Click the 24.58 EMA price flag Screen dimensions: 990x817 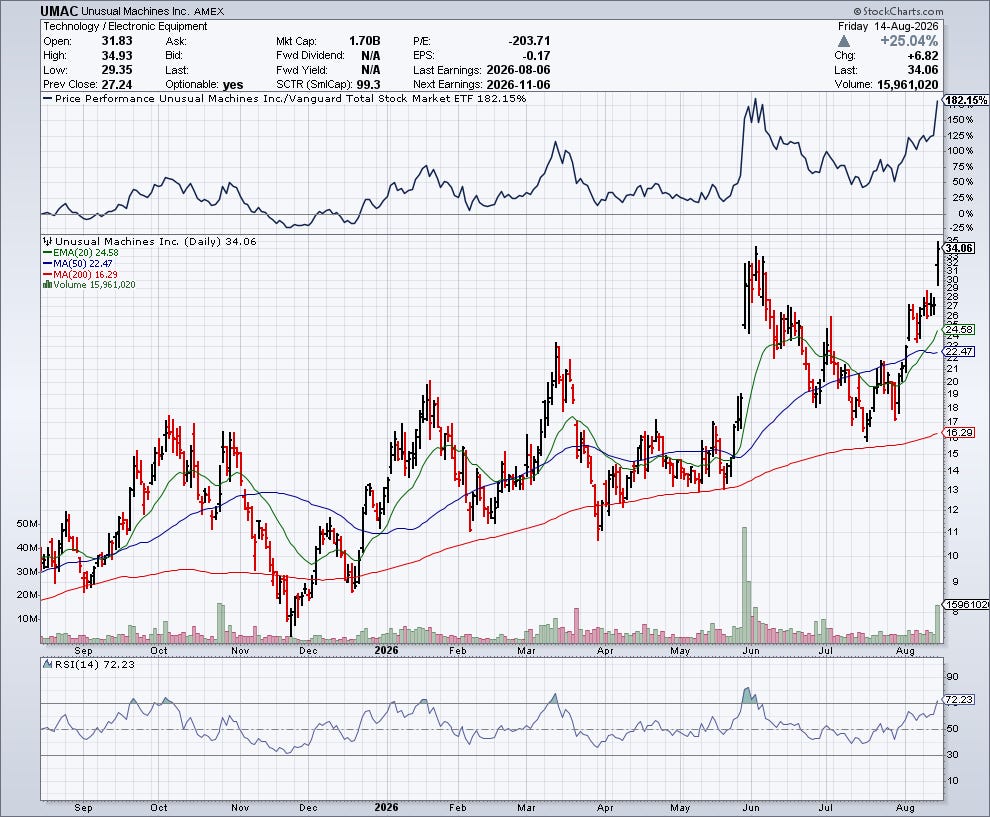[x=958, y=330]
